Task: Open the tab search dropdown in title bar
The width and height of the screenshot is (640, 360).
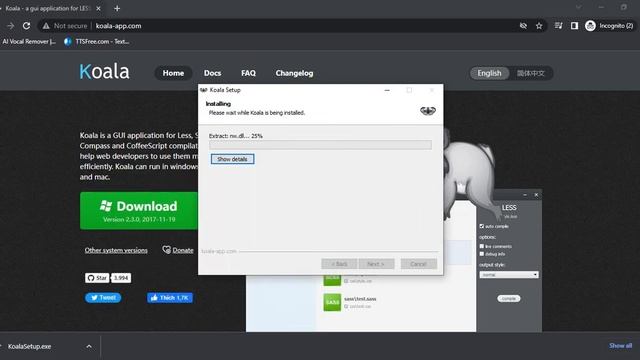Action: [x=578, y=7]
